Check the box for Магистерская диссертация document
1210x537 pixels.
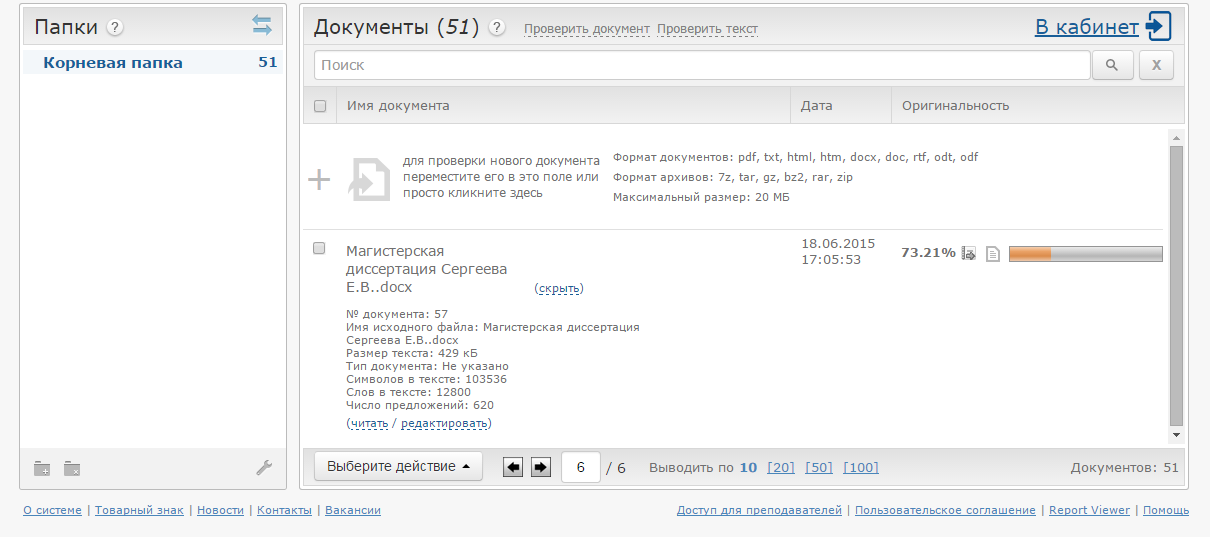(320, 249)
